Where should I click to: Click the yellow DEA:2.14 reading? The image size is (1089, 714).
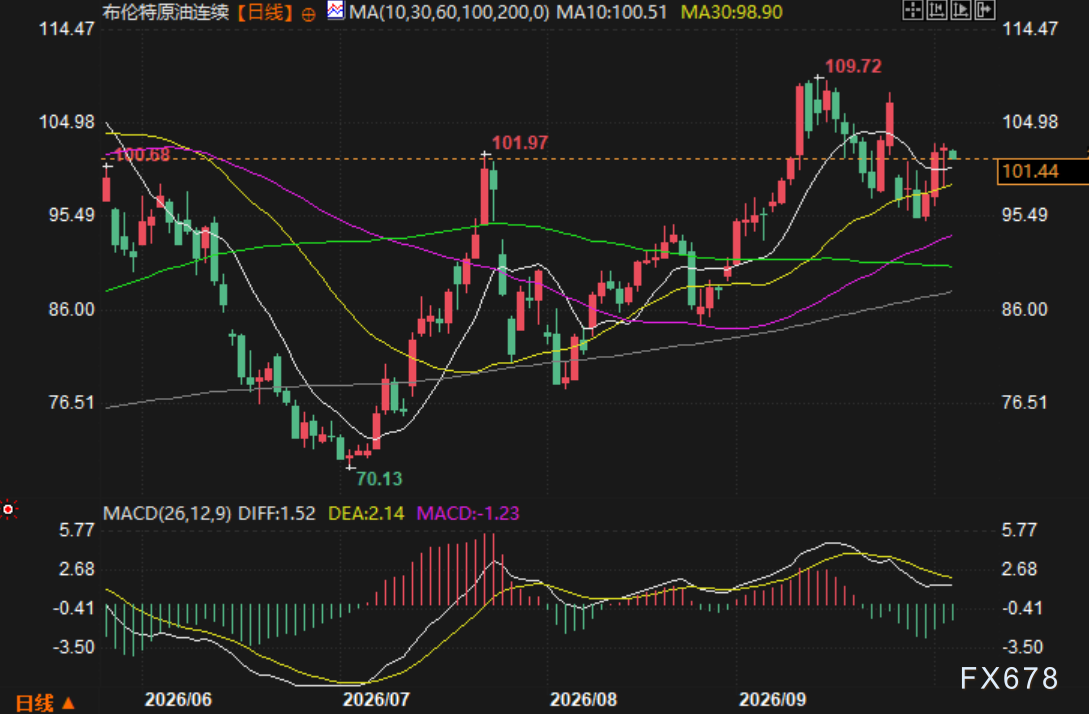tap(366, 513)
